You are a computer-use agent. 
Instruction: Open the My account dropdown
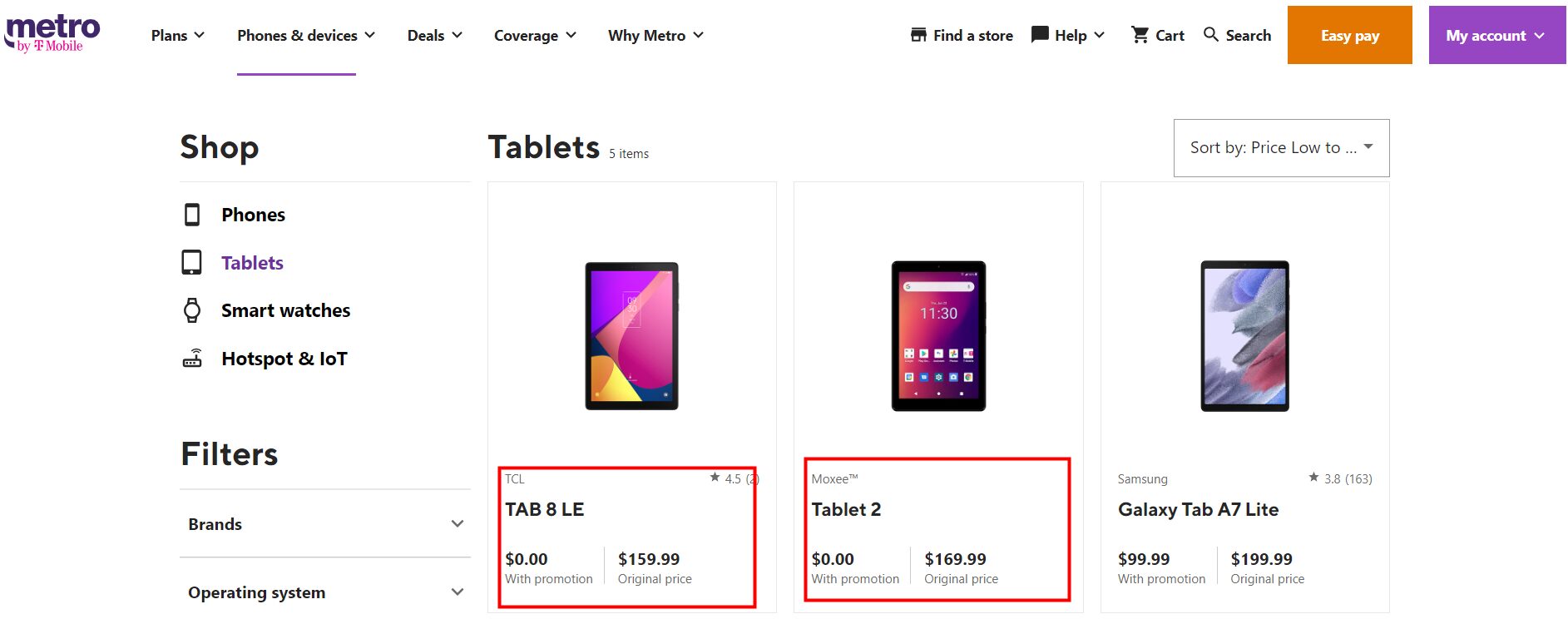tap(1496, 35)
